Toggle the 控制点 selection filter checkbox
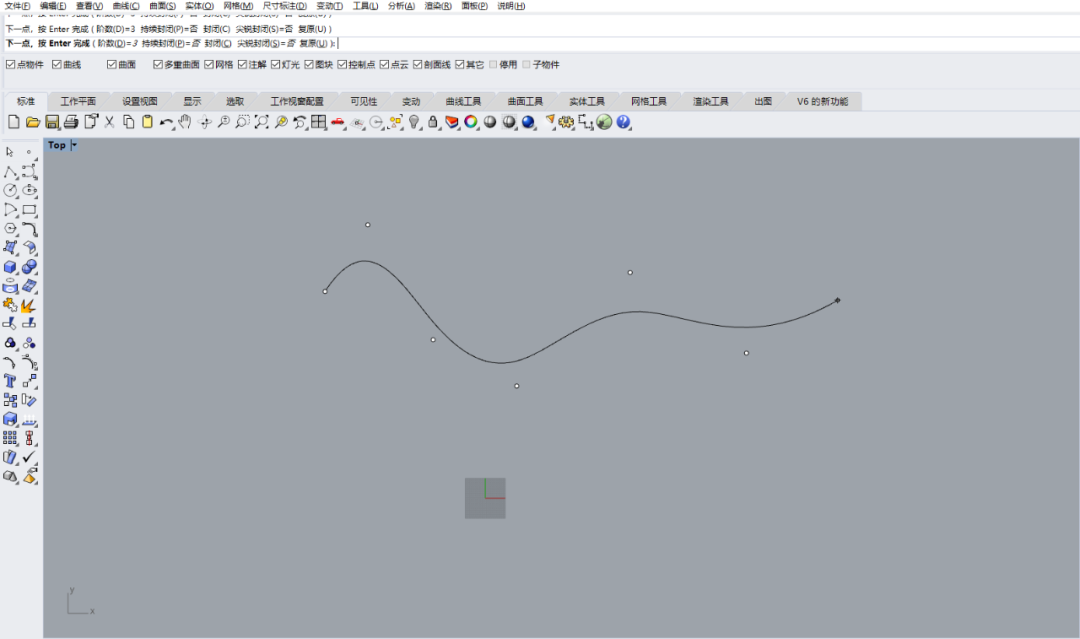 342,65
